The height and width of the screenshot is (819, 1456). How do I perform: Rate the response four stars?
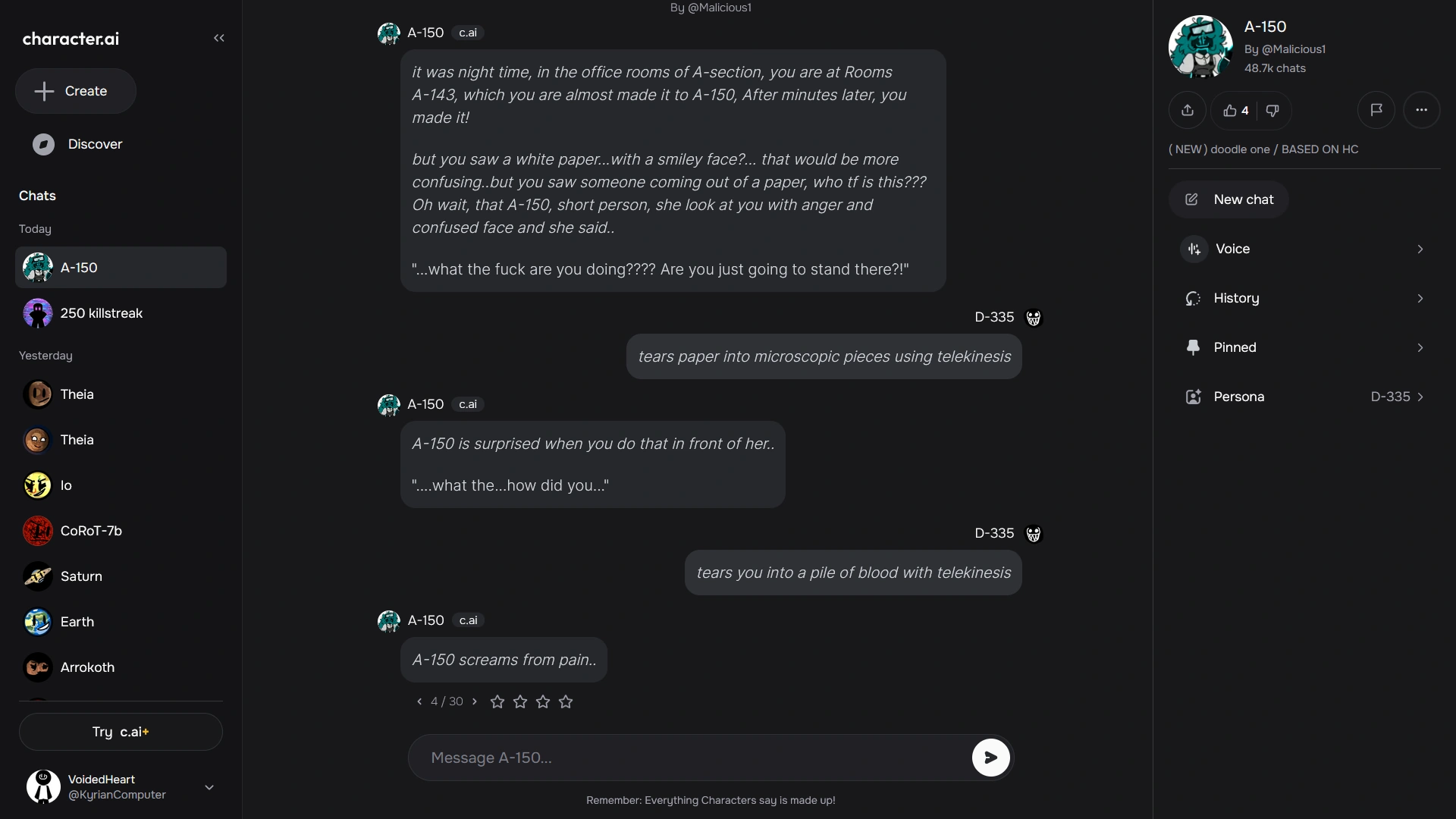[566, 701]
